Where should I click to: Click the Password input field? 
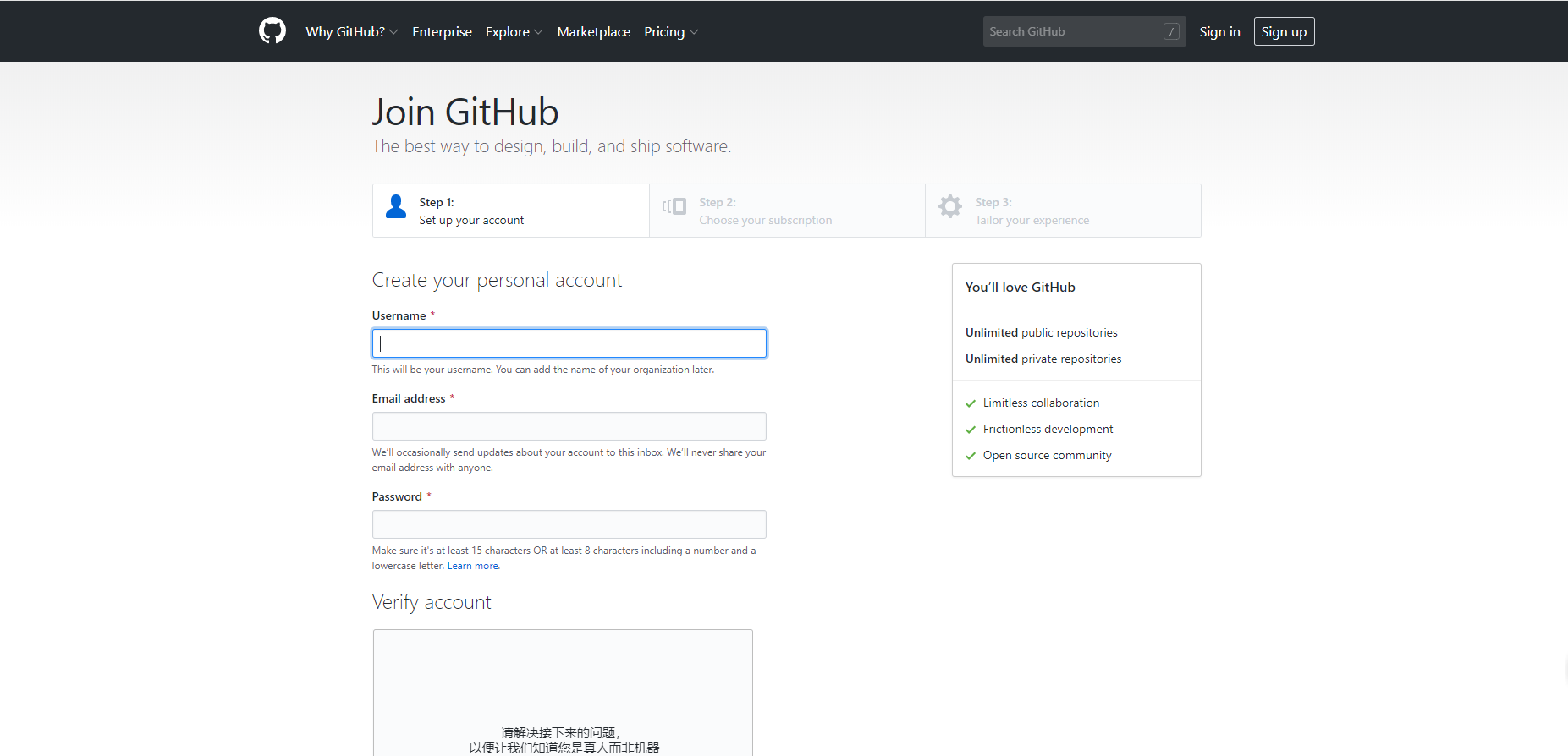pos(569,524)
